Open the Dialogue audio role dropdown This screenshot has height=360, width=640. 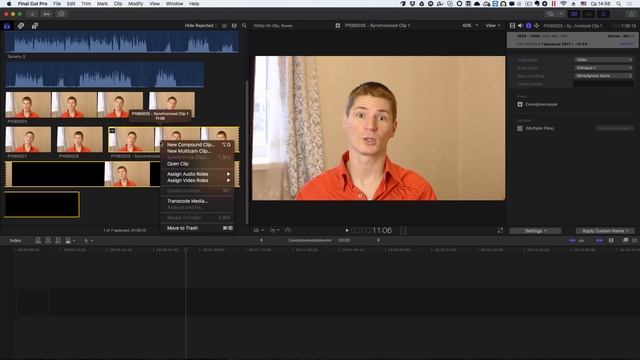tap(604, 68)
